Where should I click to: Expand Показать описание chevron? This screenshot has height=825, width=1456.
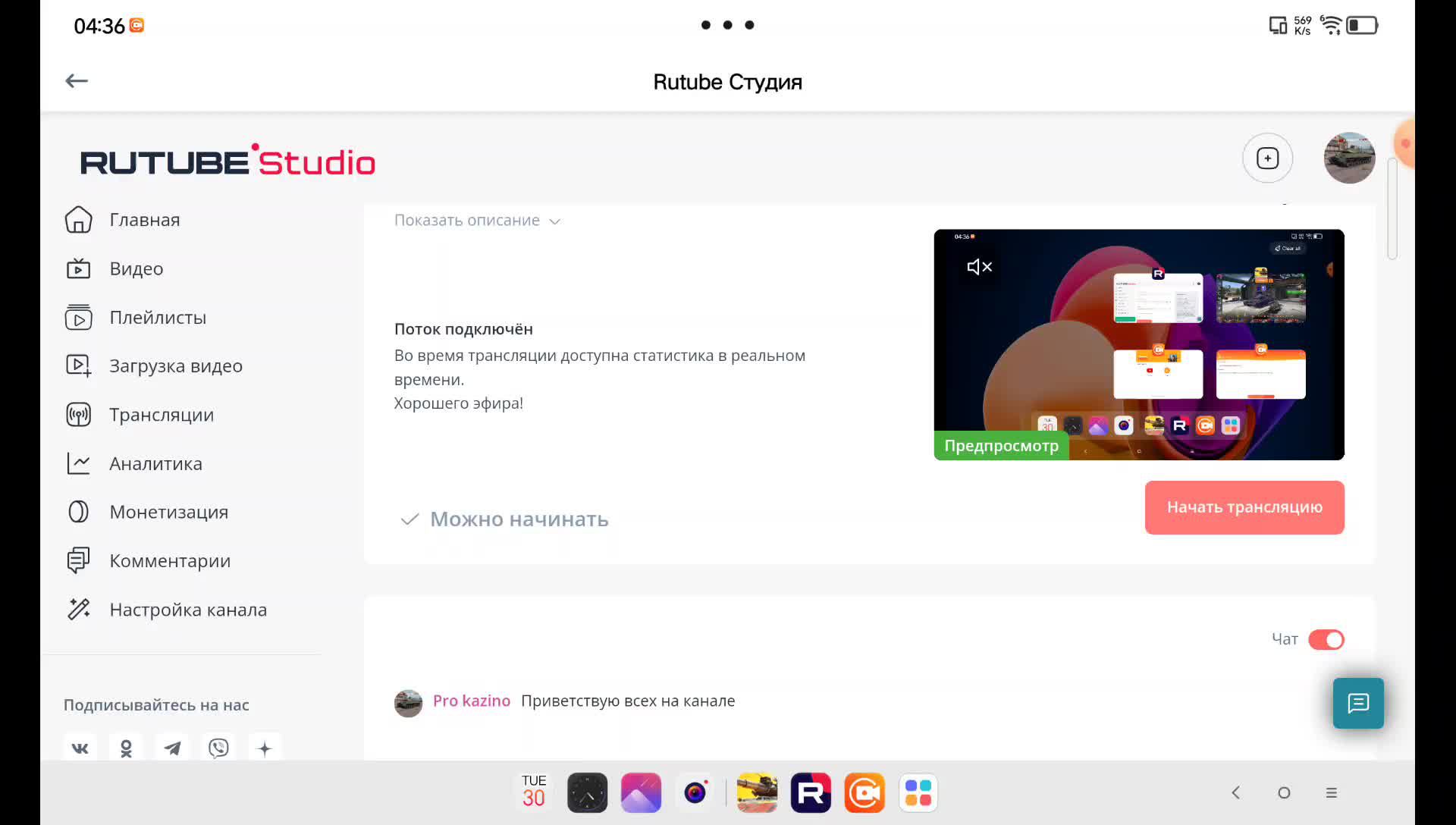tap(554, 221)
